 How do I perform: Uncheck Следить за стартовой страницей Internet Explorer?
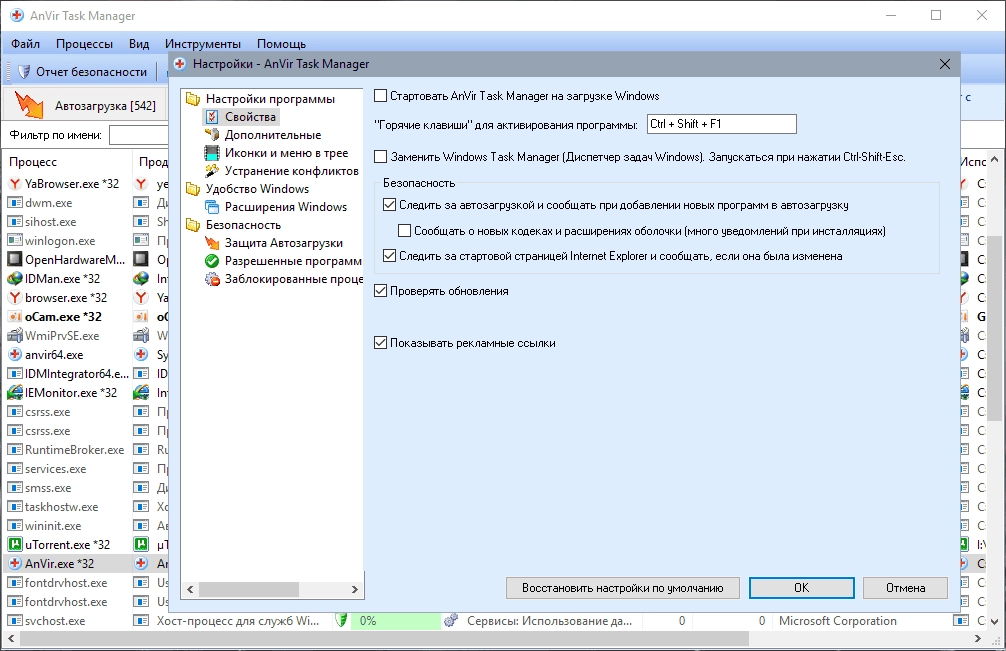tap(389, 255)
